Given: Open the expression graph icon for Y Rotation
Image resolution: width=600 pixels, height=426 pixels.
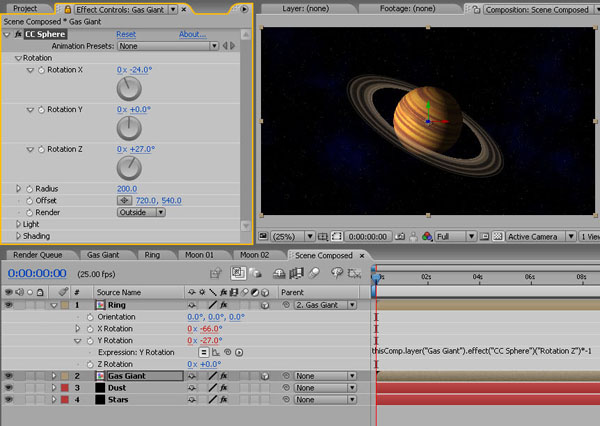Looking at the screenshot, I should tap(214, 353).
